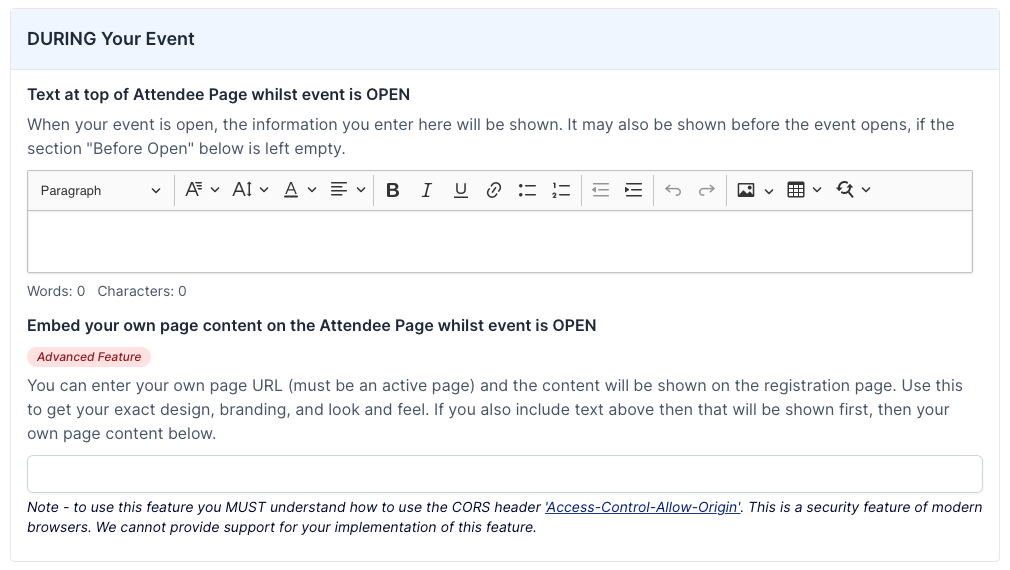Click the undo arrow icon

click(673, 190)
